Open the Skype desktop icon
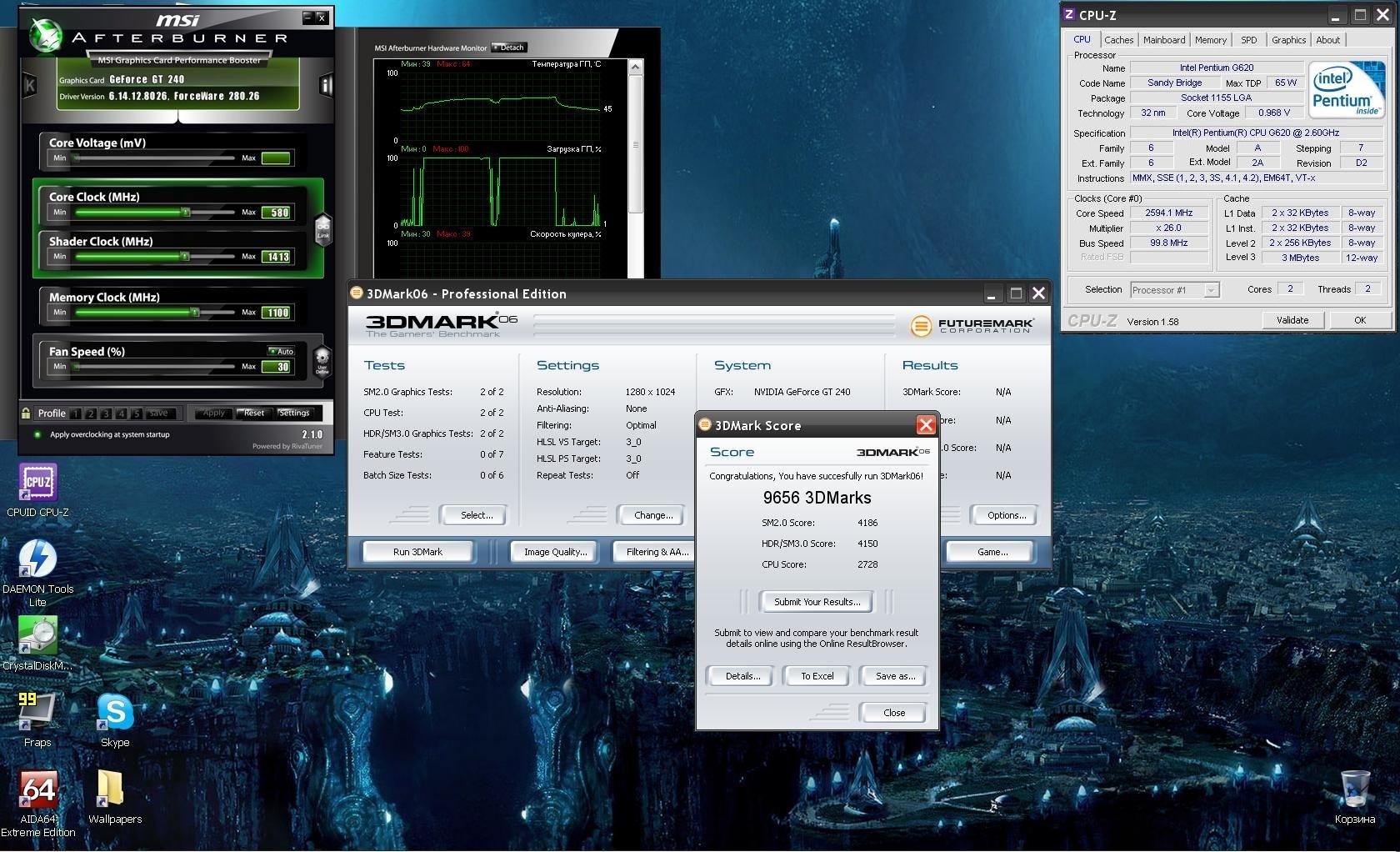Screen dimensions: 1400x852 point(115,719)
